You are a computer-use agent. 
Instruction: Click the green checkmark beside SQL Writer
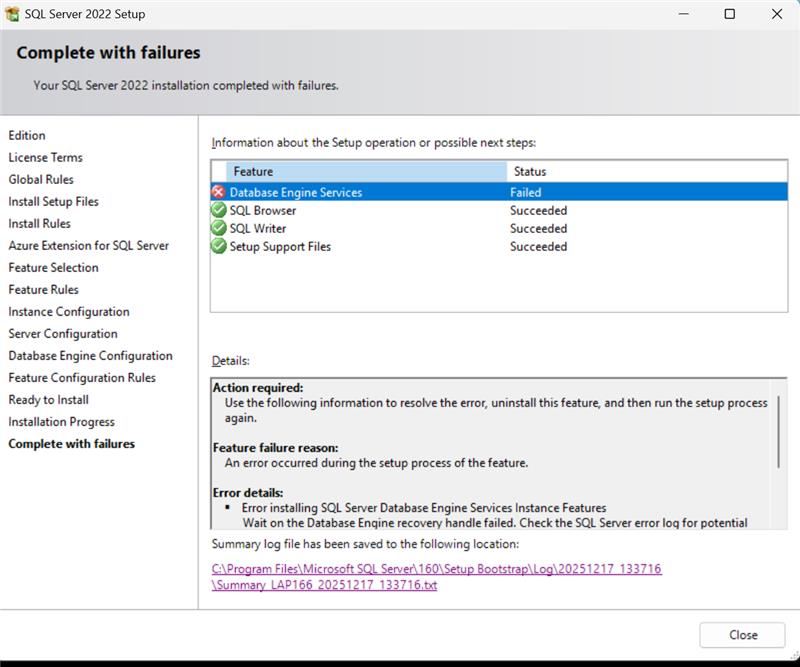(x=218, y=228)
